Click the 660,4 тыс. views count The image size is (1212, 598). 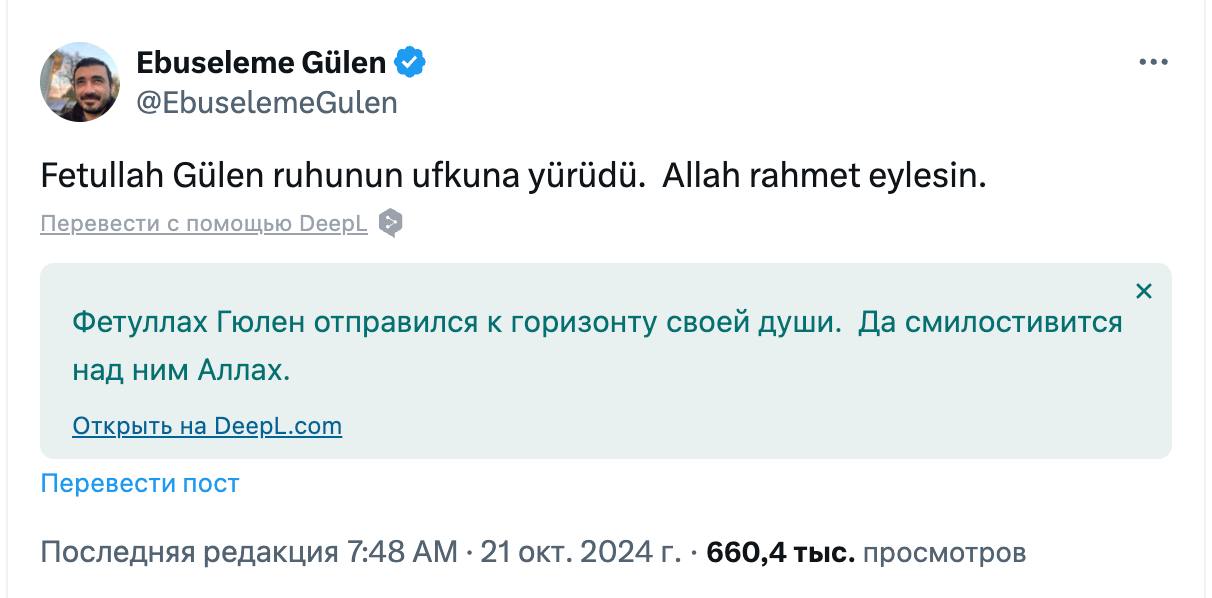(780, 552)
